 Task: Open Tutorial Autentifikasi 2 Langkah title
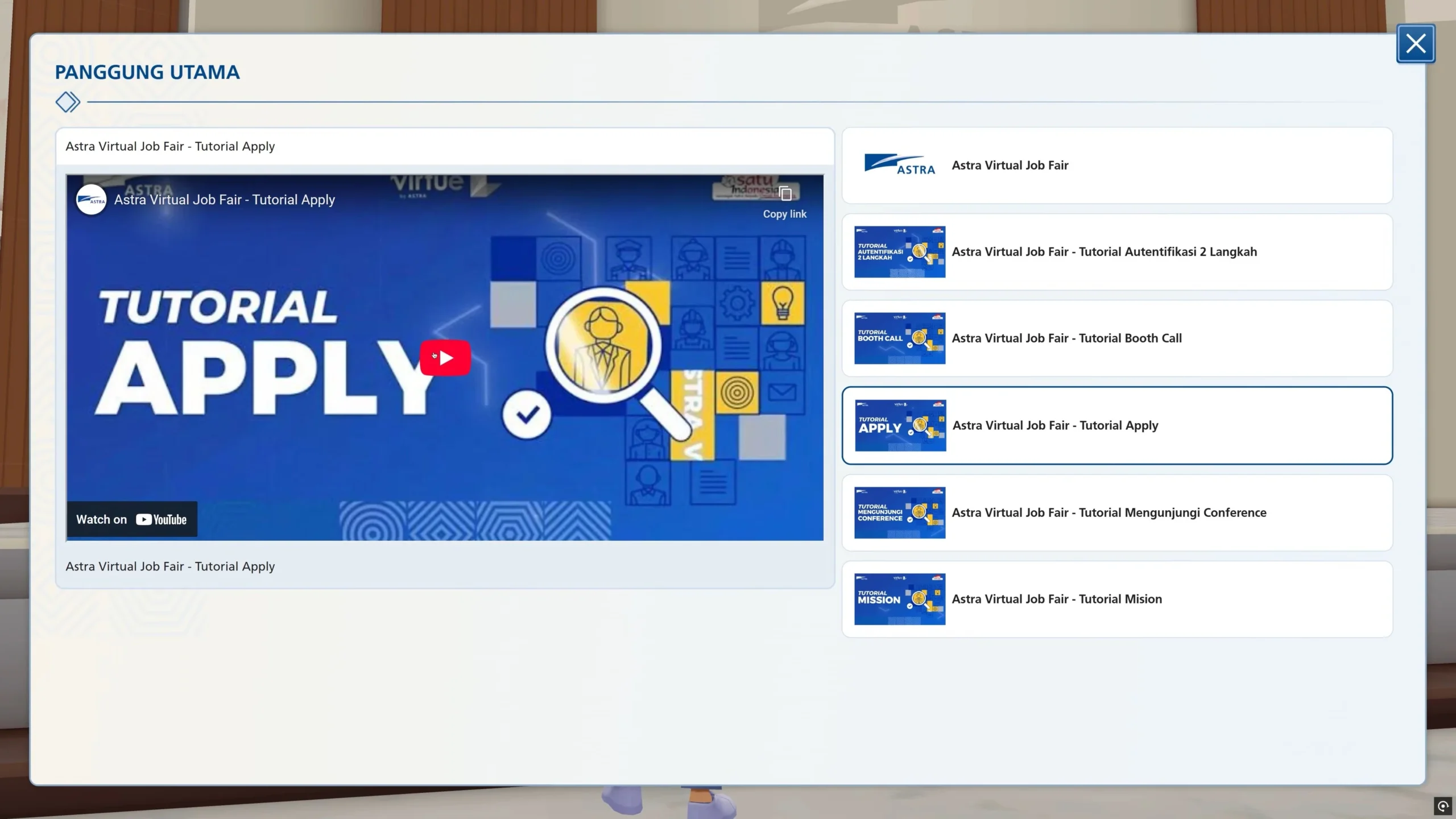[1104, 252]
